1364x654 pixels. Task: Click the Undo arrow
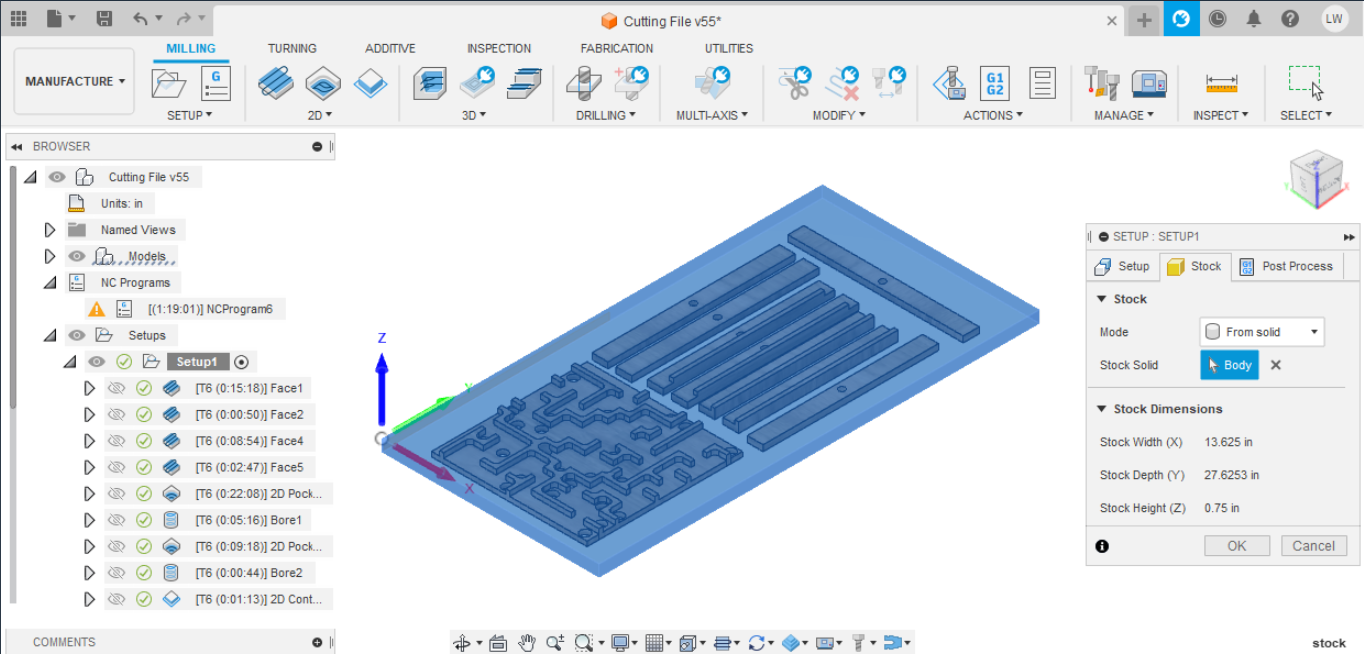(x=140, y=18)
